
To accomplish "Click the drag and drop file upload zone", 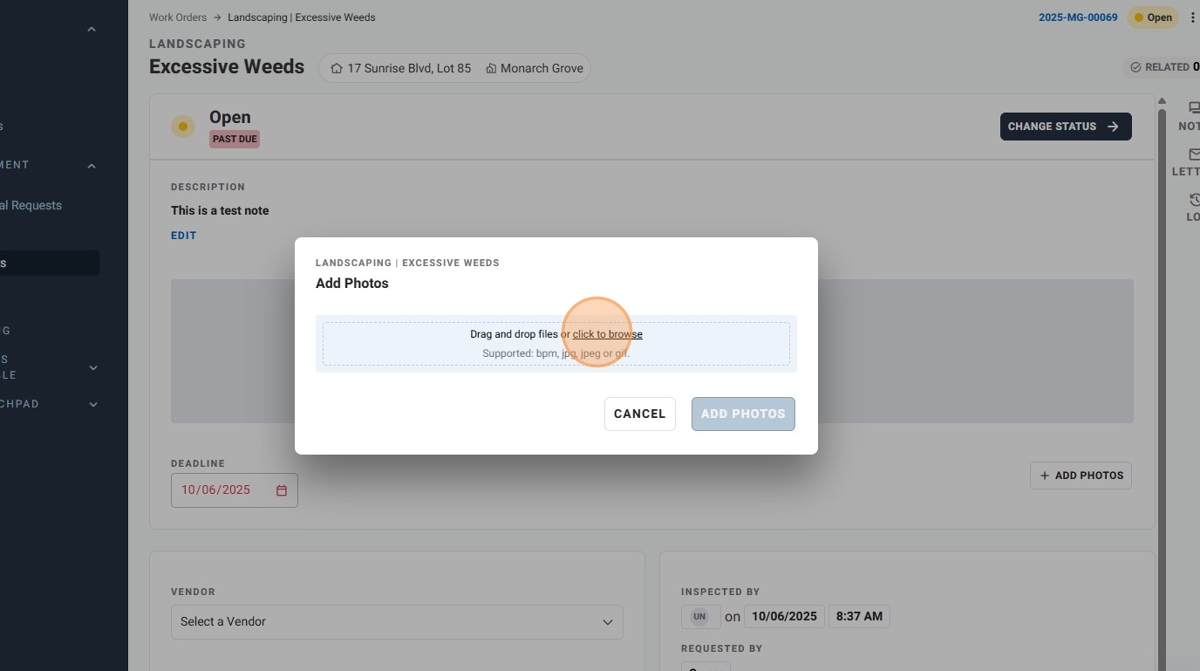I will pos(556,344).
